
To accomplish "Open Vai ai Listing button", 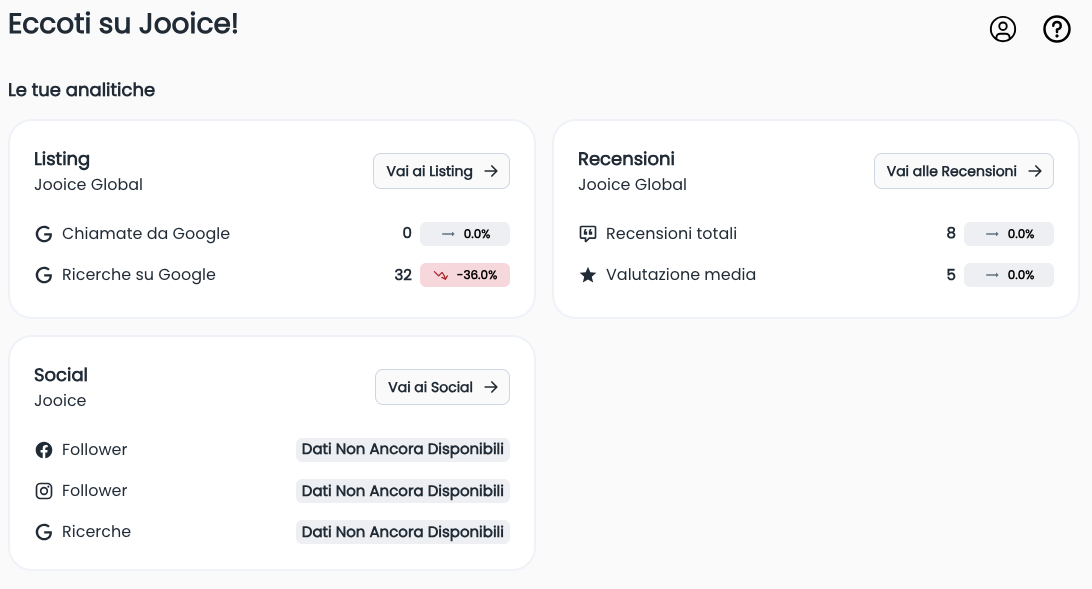I will tap(441, 171).
